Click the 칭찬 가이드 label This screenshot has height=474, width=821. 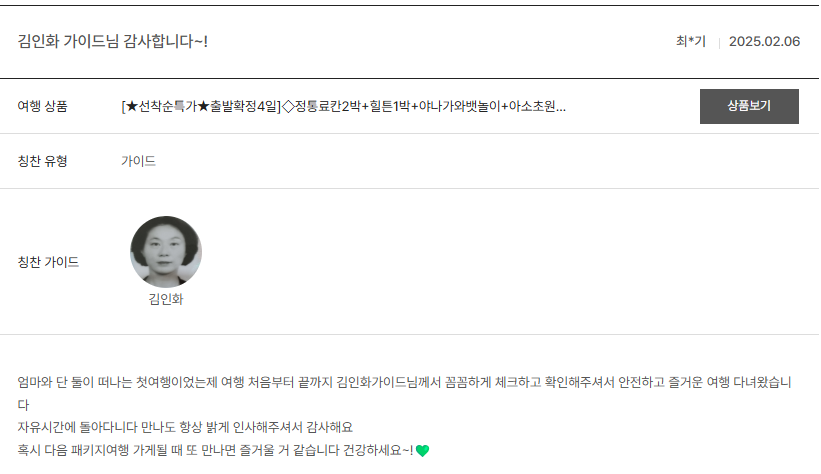tap(48, 262)
